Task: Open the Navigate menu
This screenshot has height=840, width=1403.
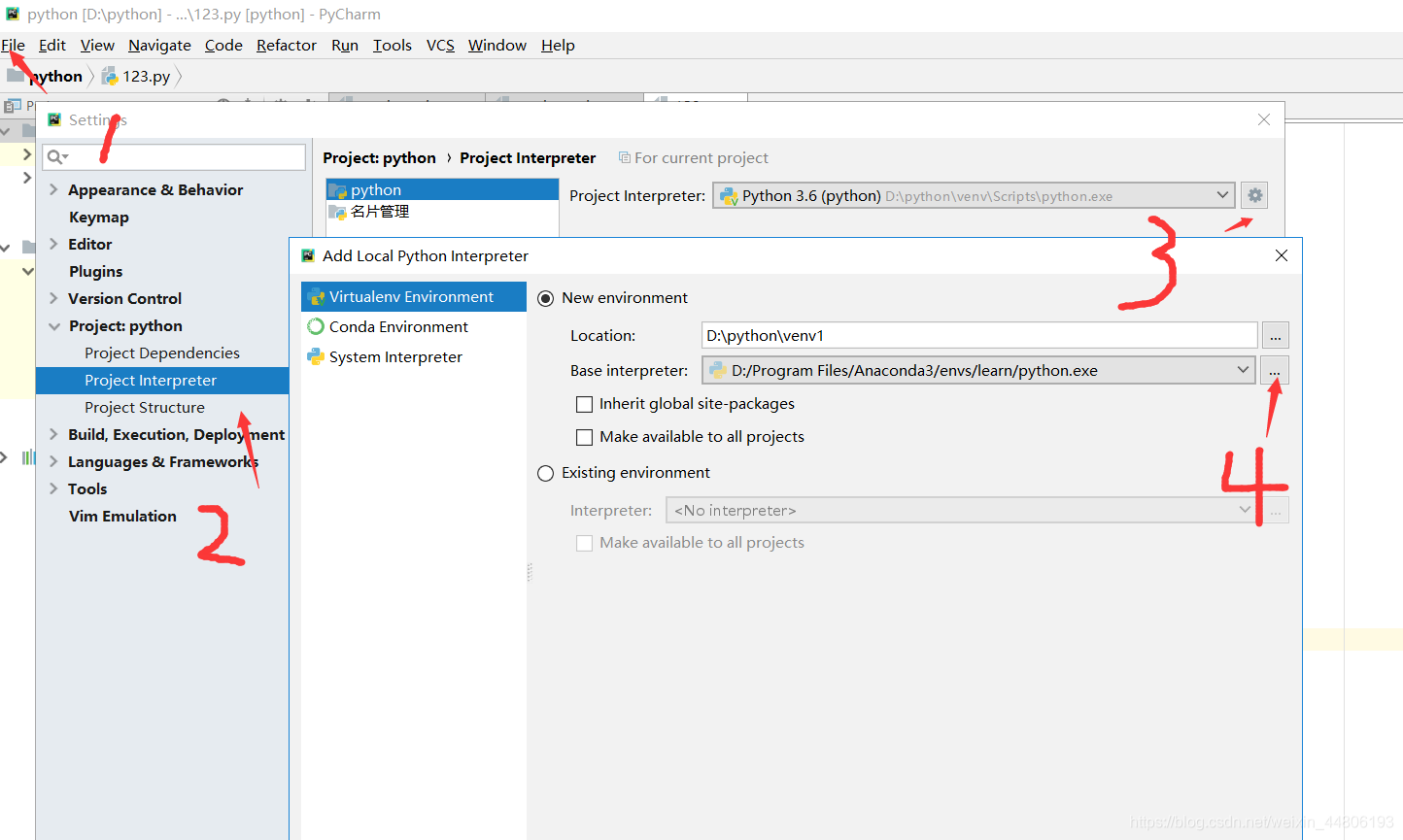Action: coord(159,45)
